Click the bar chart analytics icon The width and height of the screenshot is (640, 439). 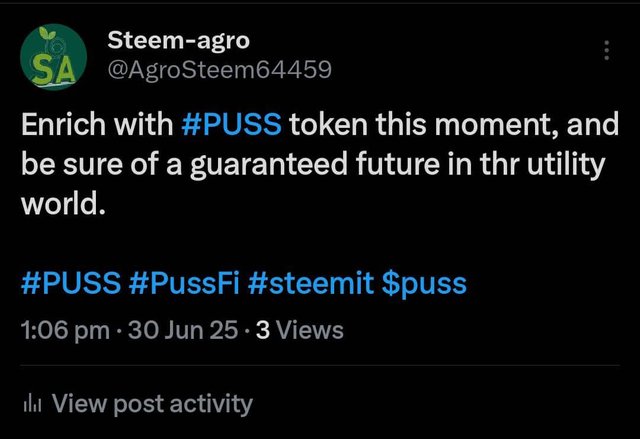click(33, 404)
